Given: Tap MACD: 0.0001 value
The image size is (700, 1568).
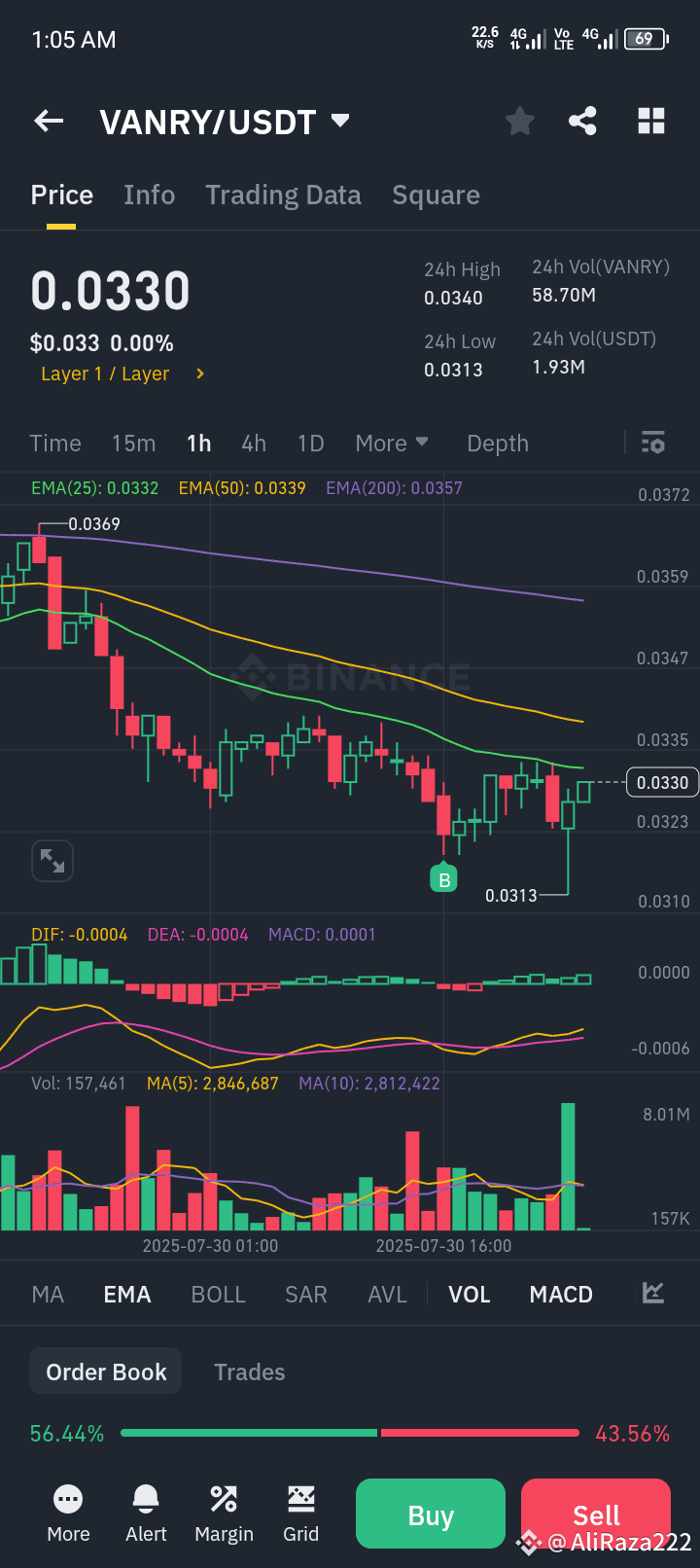Looking at the screenshot, I should pos(322,935).
